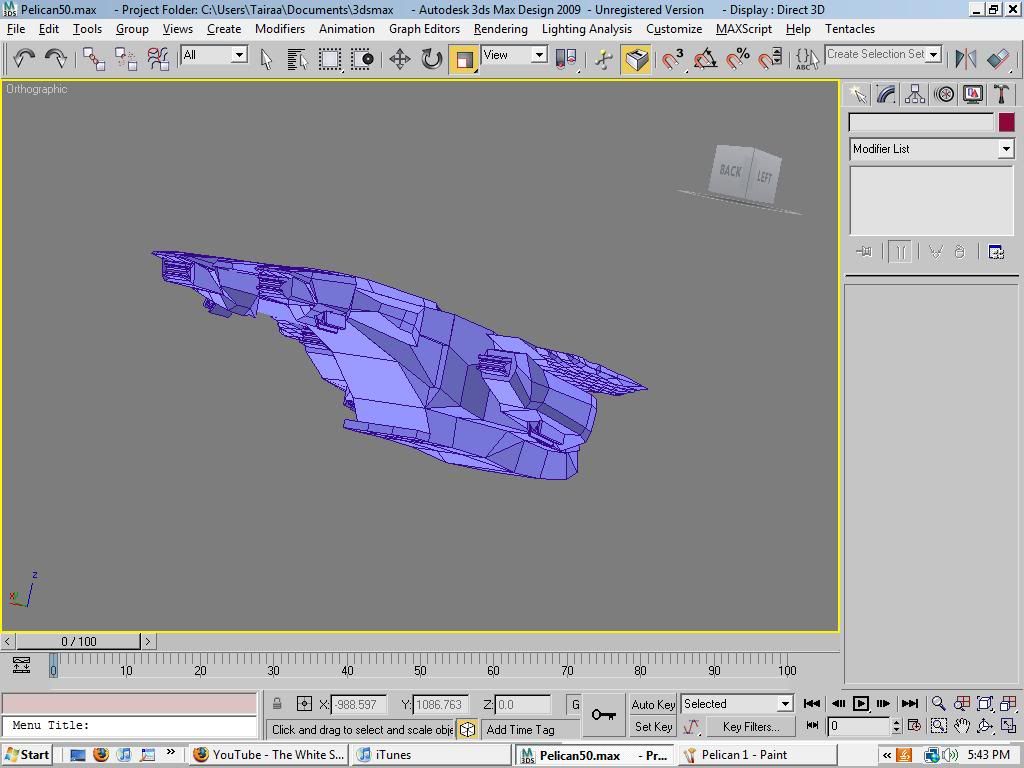Toggle Percent Snap in main toolbar
1024x768 pixels.
point(738,59)
